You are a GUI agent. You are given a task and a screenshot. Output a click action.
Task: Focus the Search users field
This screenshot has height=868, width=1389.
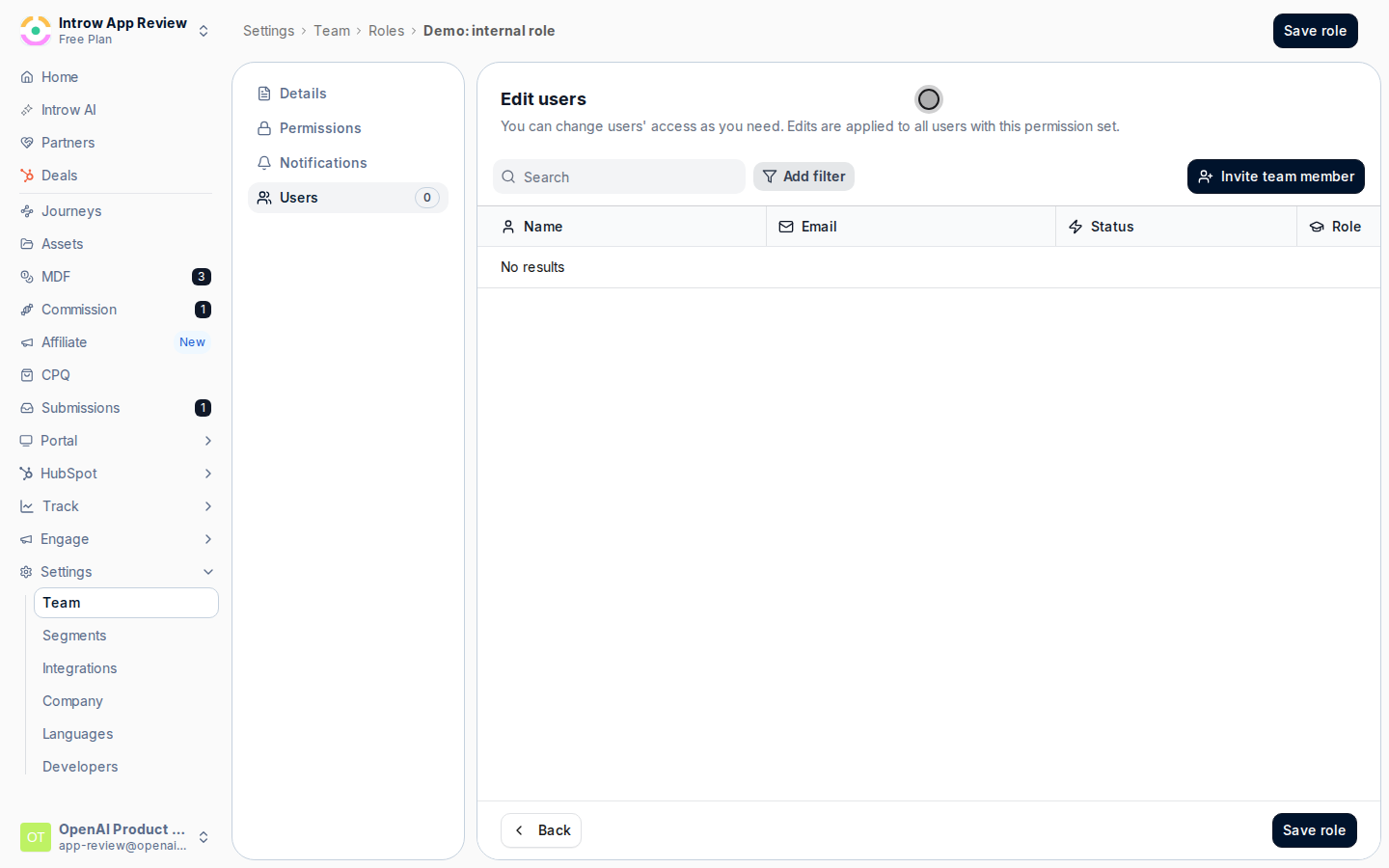point(619,176)
